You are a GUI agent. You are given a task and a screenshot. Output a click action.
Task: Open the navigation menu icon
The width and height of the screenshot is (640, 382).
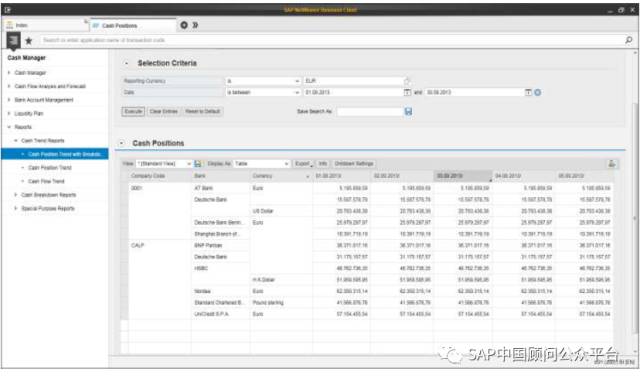tap(13, 40)
